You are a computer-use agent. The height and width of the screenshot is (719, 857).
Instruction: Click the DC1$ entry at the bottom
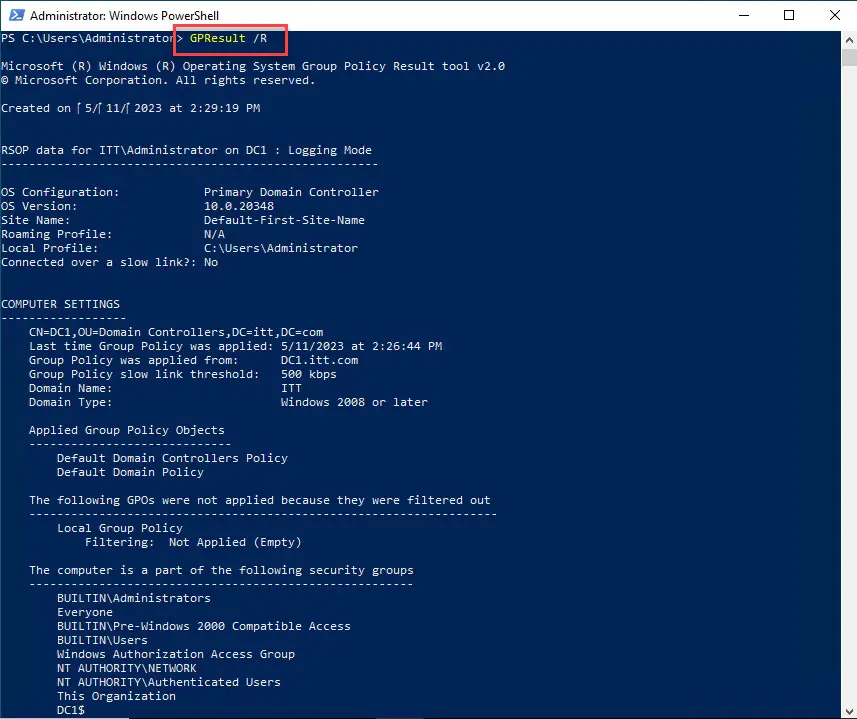(x=75, y=709)
